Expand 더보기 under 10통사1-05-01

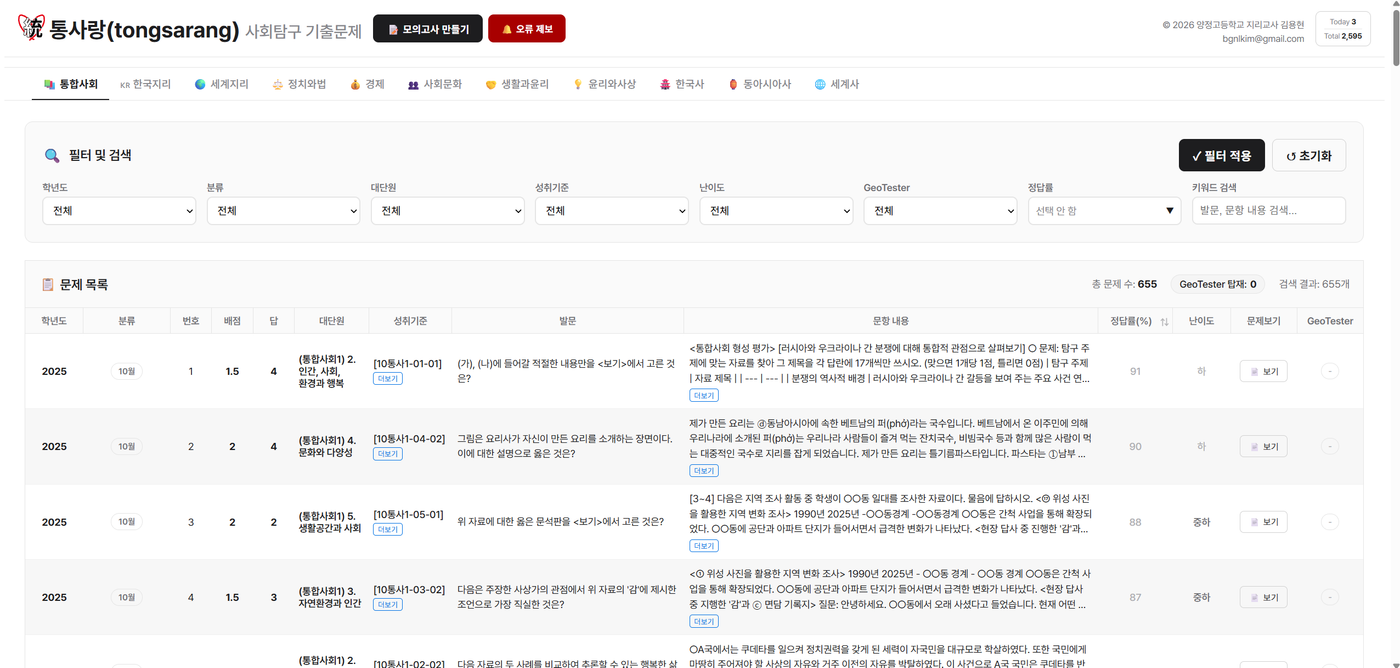pyautogui.click(x=387, y=529)
